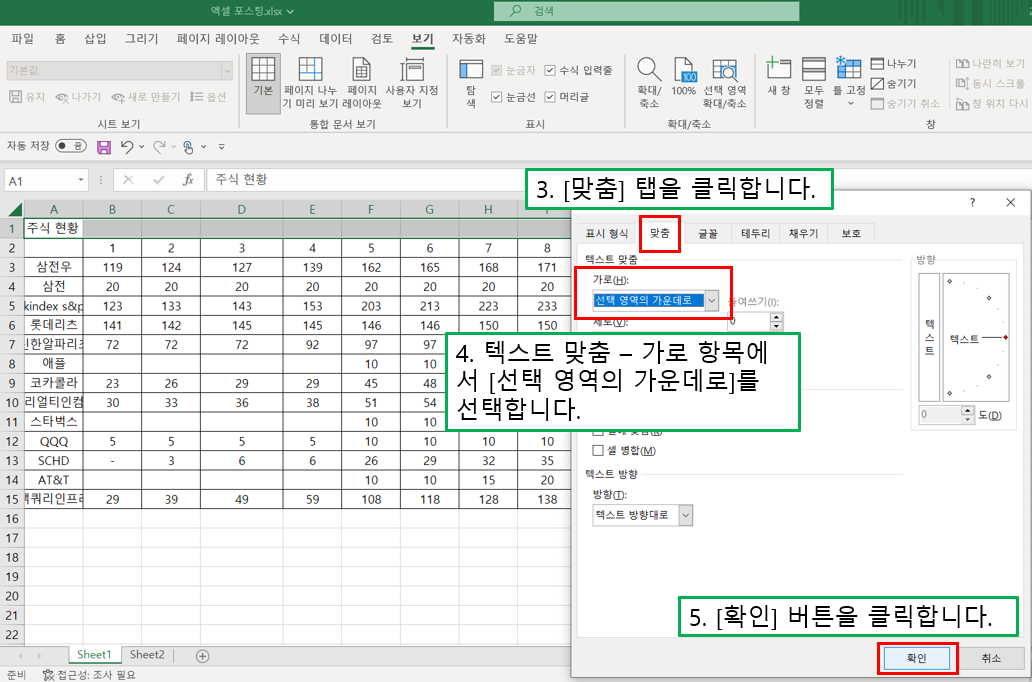Viewport: 1032px width, 682px height.
Task: Click the vertical 텍스트 orientation box
Action: [929, 337]
